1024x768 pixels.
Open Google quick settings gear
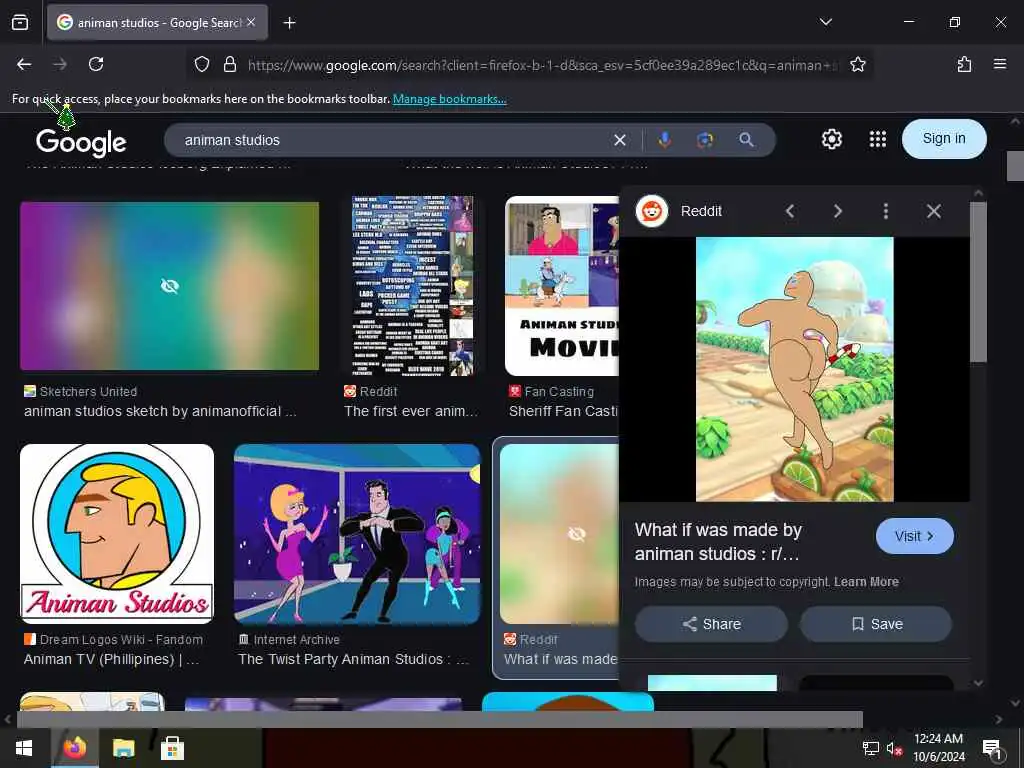(831, 139)
